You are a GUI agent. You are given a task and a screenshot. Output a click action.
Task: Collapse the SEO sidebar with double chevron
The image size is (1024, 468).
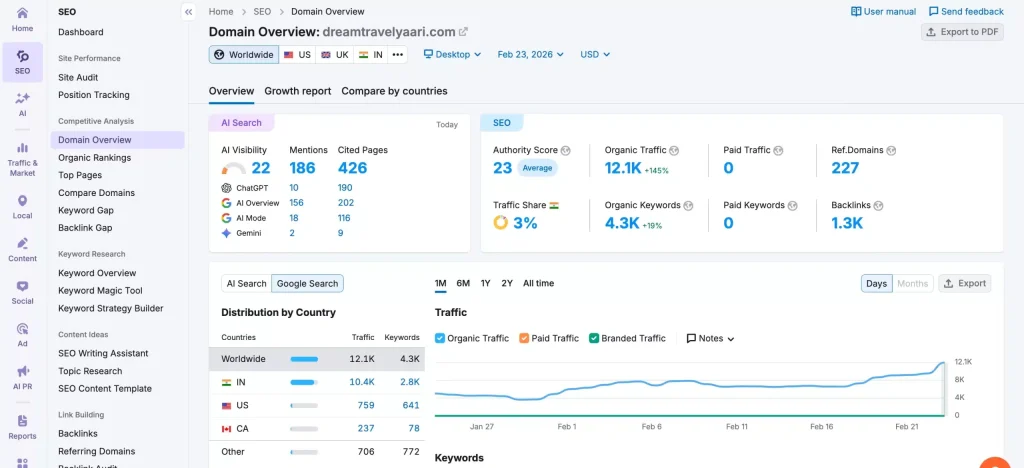click(x=188, y=12)
